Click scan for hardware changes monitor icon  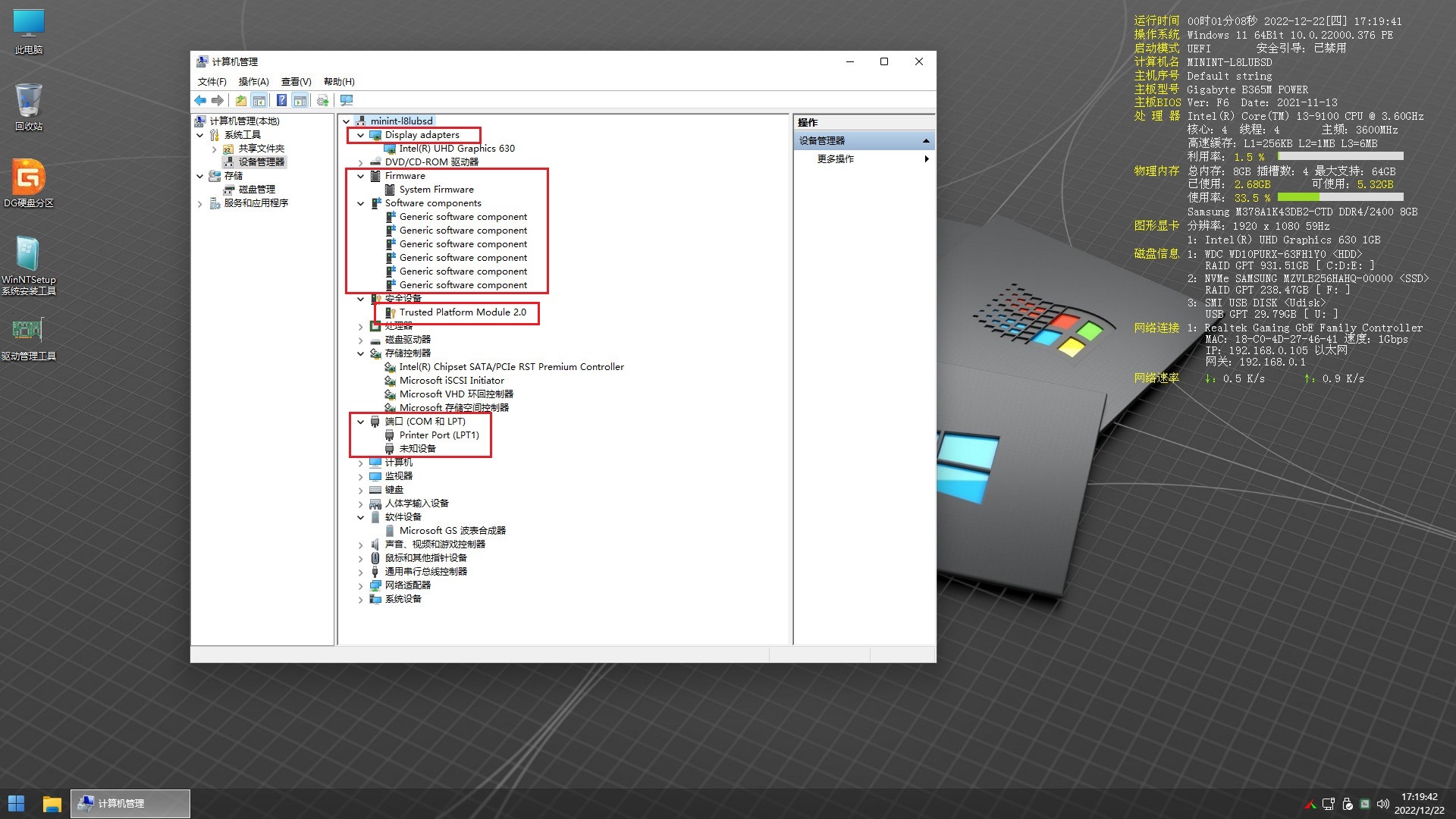click(x=347, y=100)
